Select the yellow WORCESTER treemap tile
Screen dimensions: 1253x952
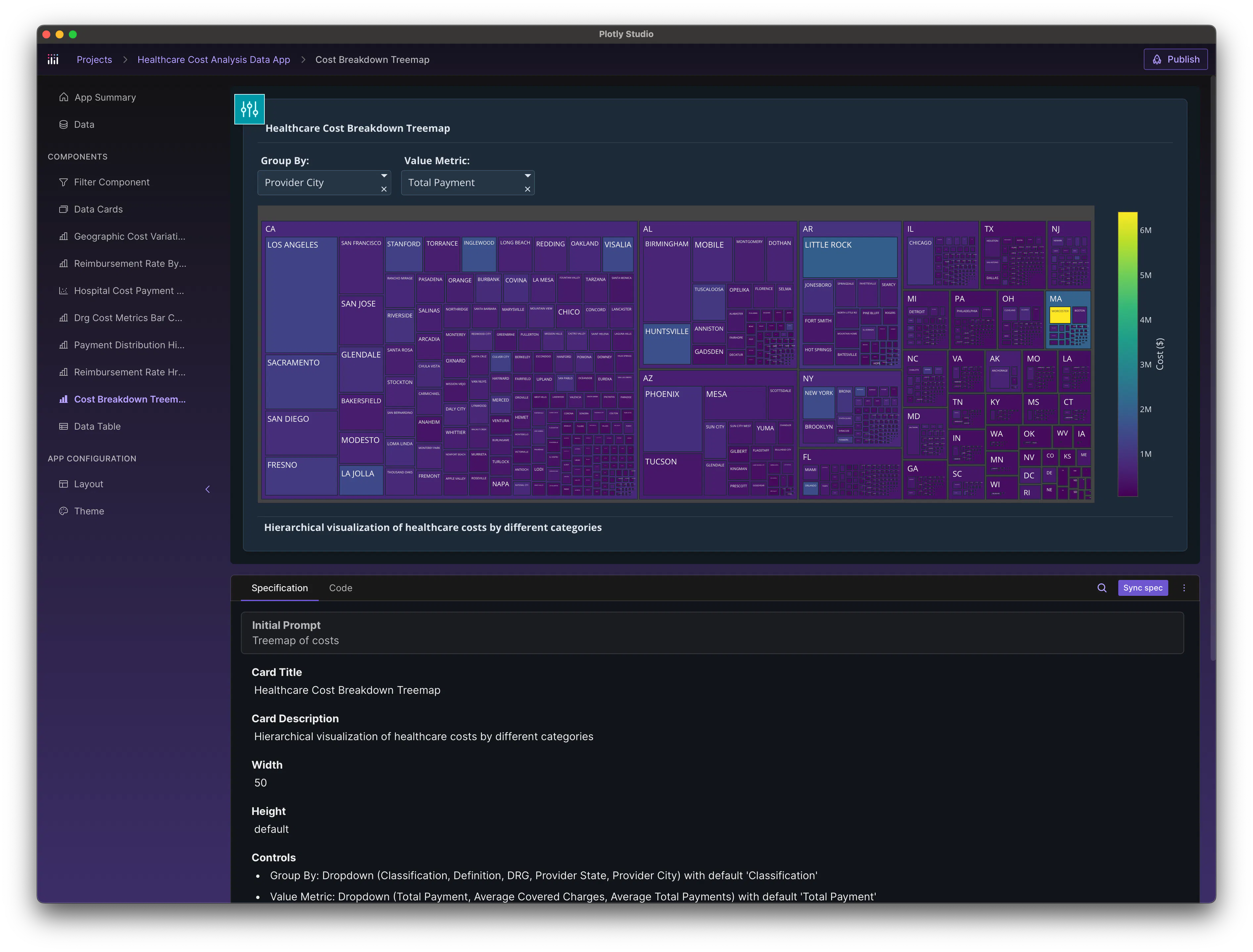tap(1060, 315)
